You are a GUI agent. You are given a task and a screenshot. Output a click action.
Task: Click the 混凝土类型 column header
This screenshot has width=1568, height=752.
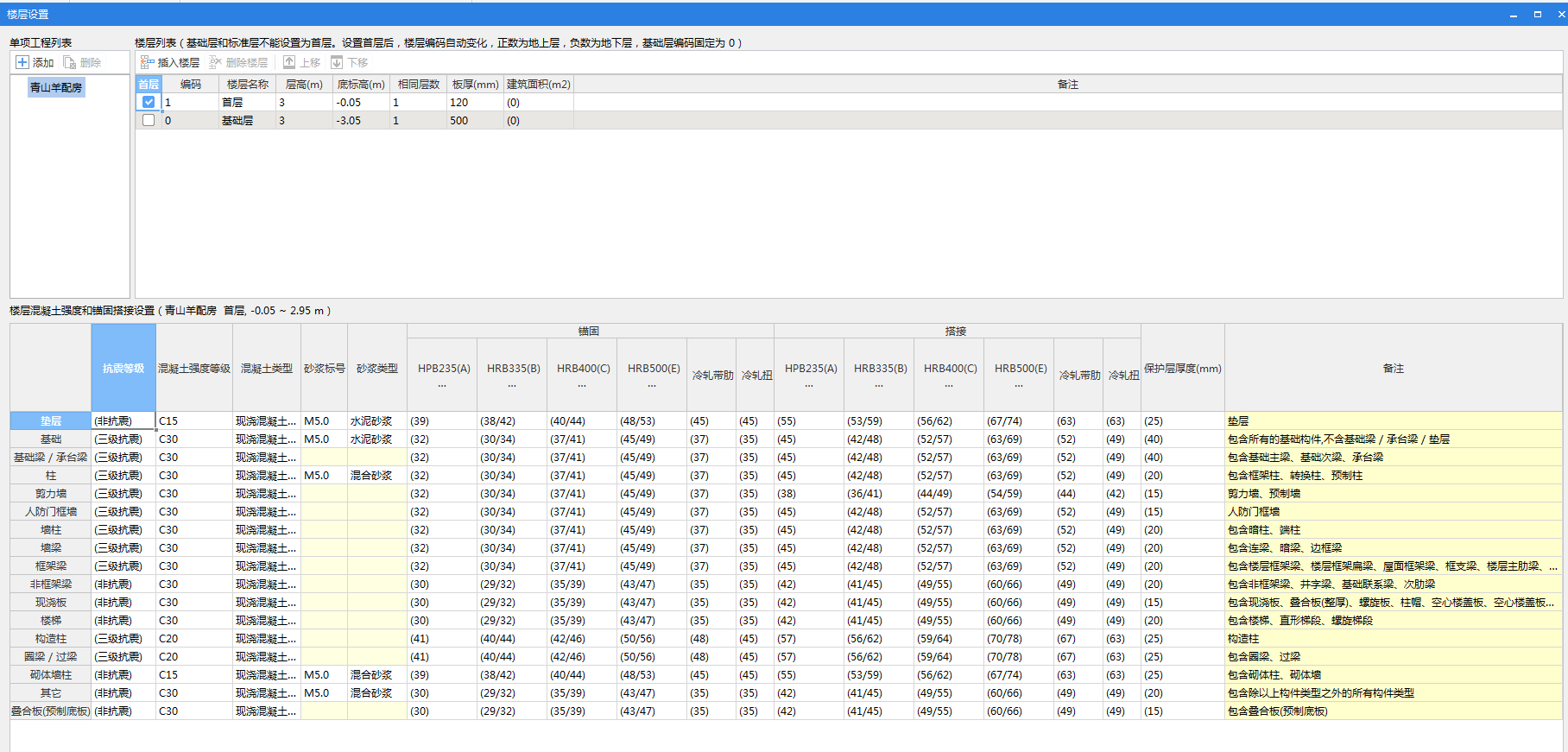[x=267, y=368]
